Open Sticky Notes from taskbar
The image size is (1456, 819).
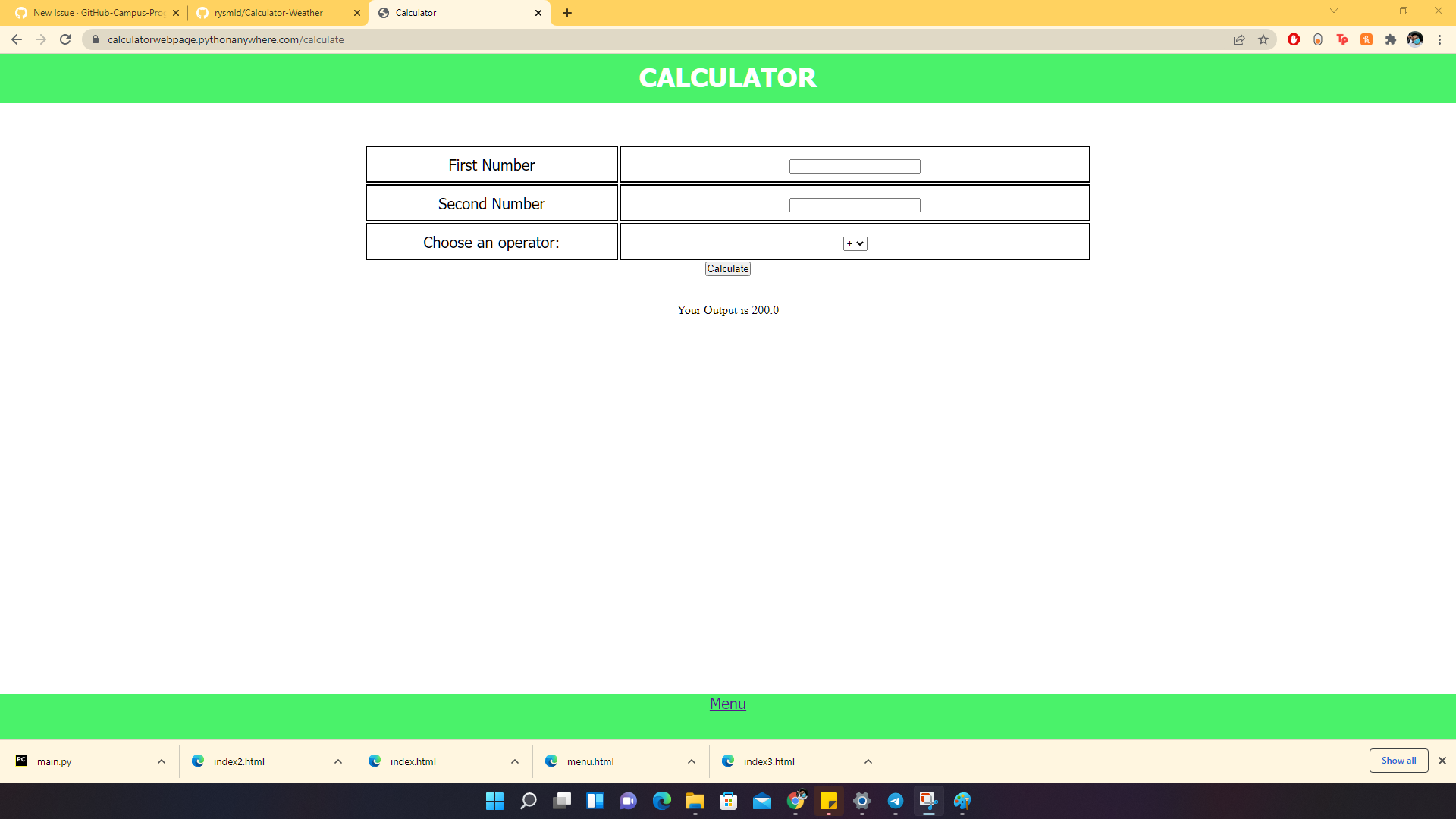click(x=829, y=801)
